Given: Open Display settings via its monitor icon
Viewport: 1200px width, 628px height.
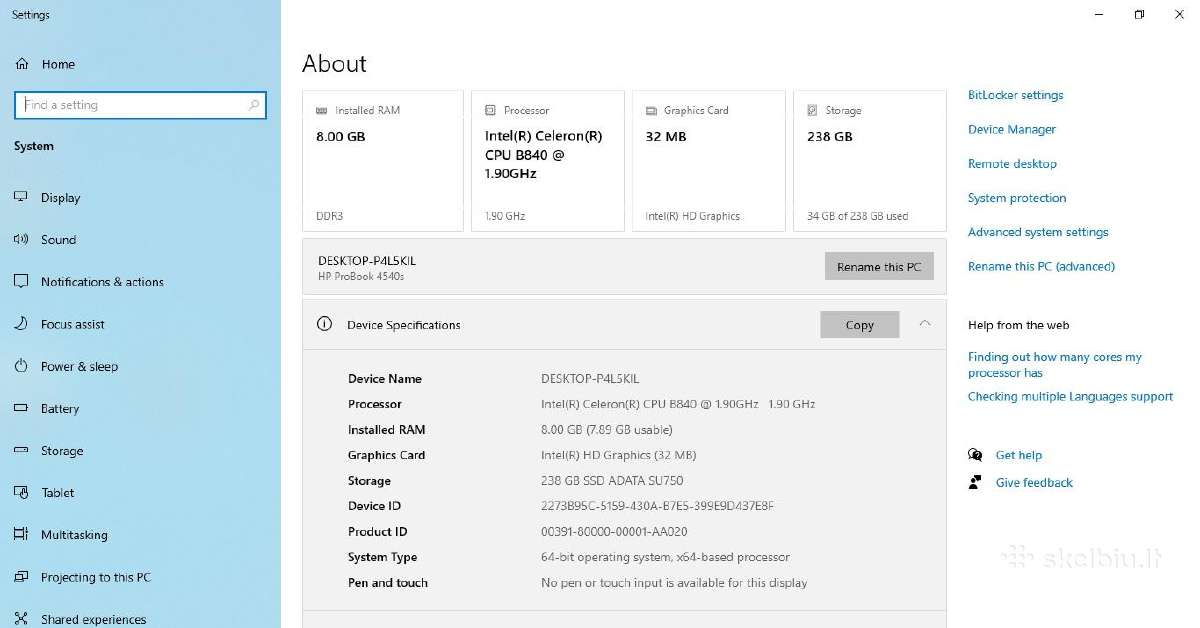Looking at the screenshot, I should coord(21,197).
